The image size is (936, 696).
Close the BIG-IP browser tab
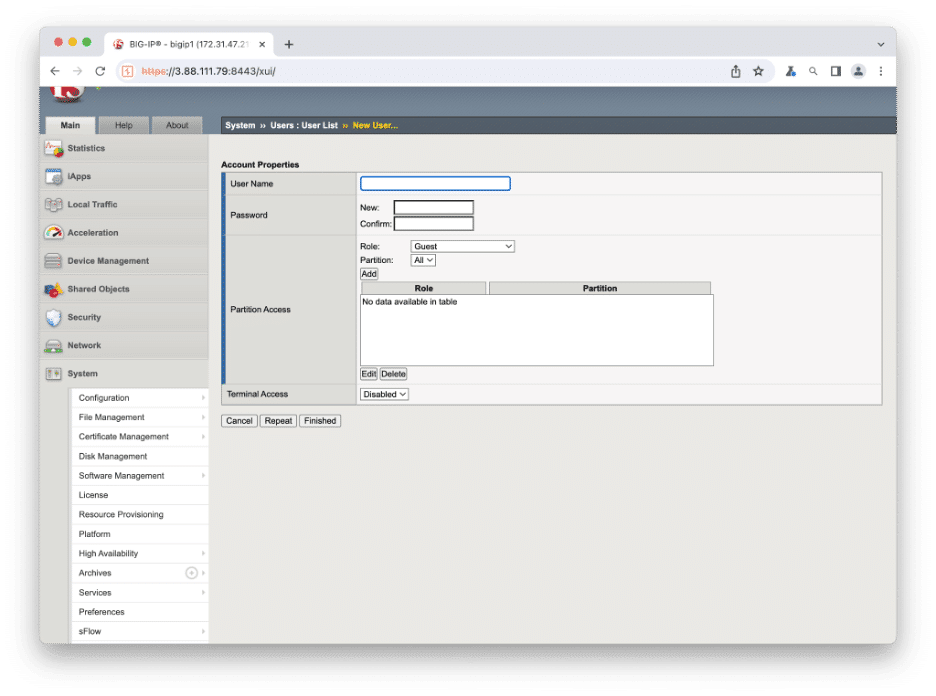[x=262, y=44]
